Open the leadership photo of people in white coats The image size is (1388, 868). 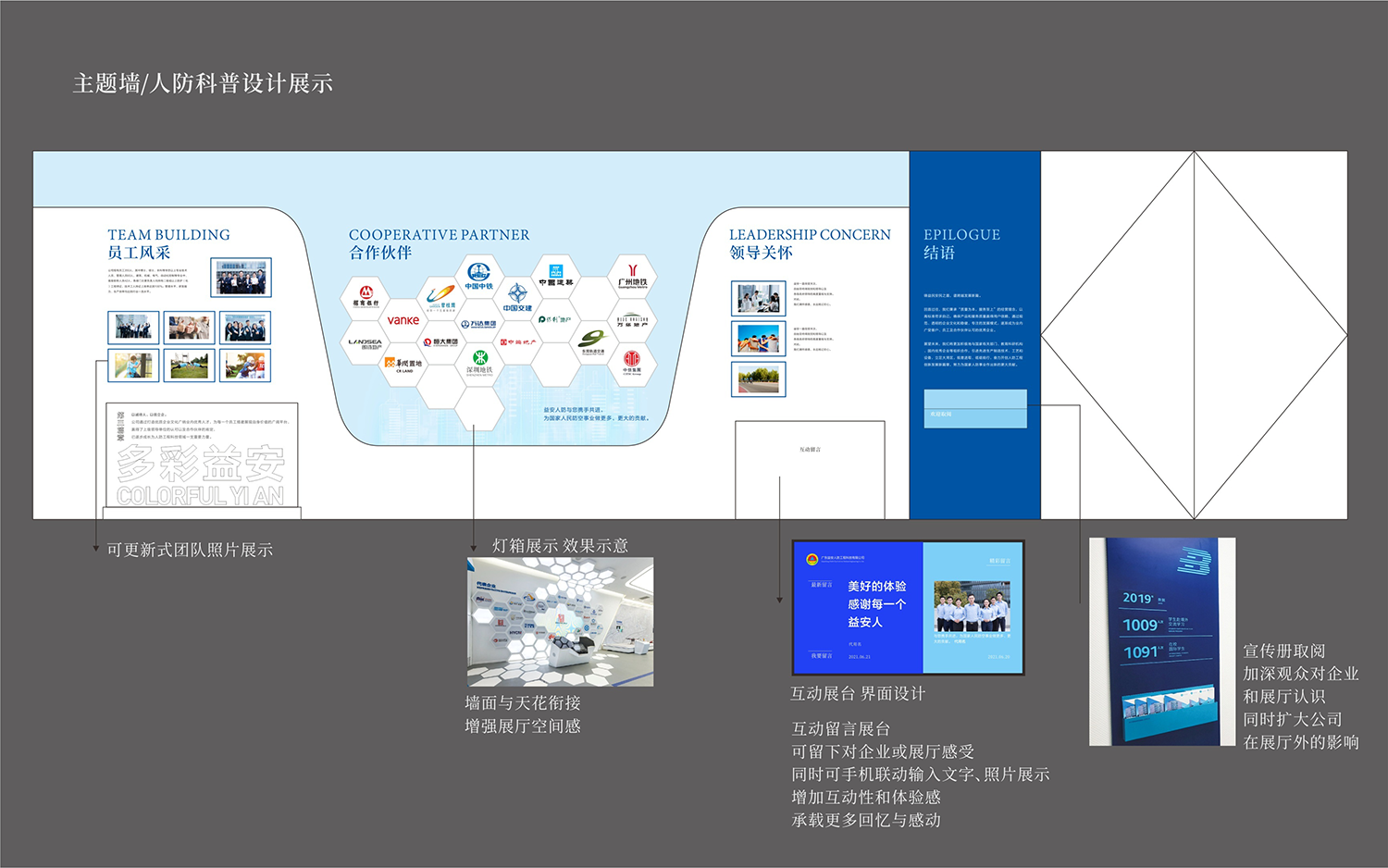[x=759, y=299]
